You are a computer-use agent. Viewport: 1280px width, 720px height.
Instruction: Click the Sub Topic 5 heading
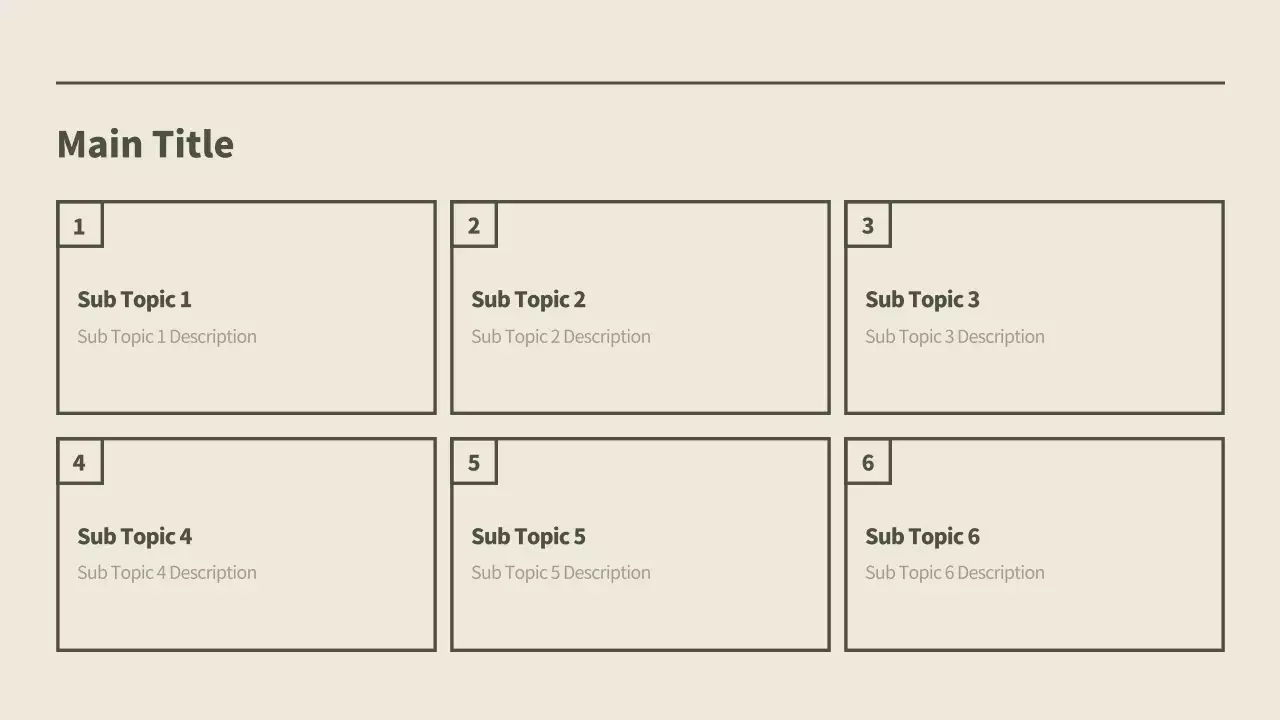point(528,536)
